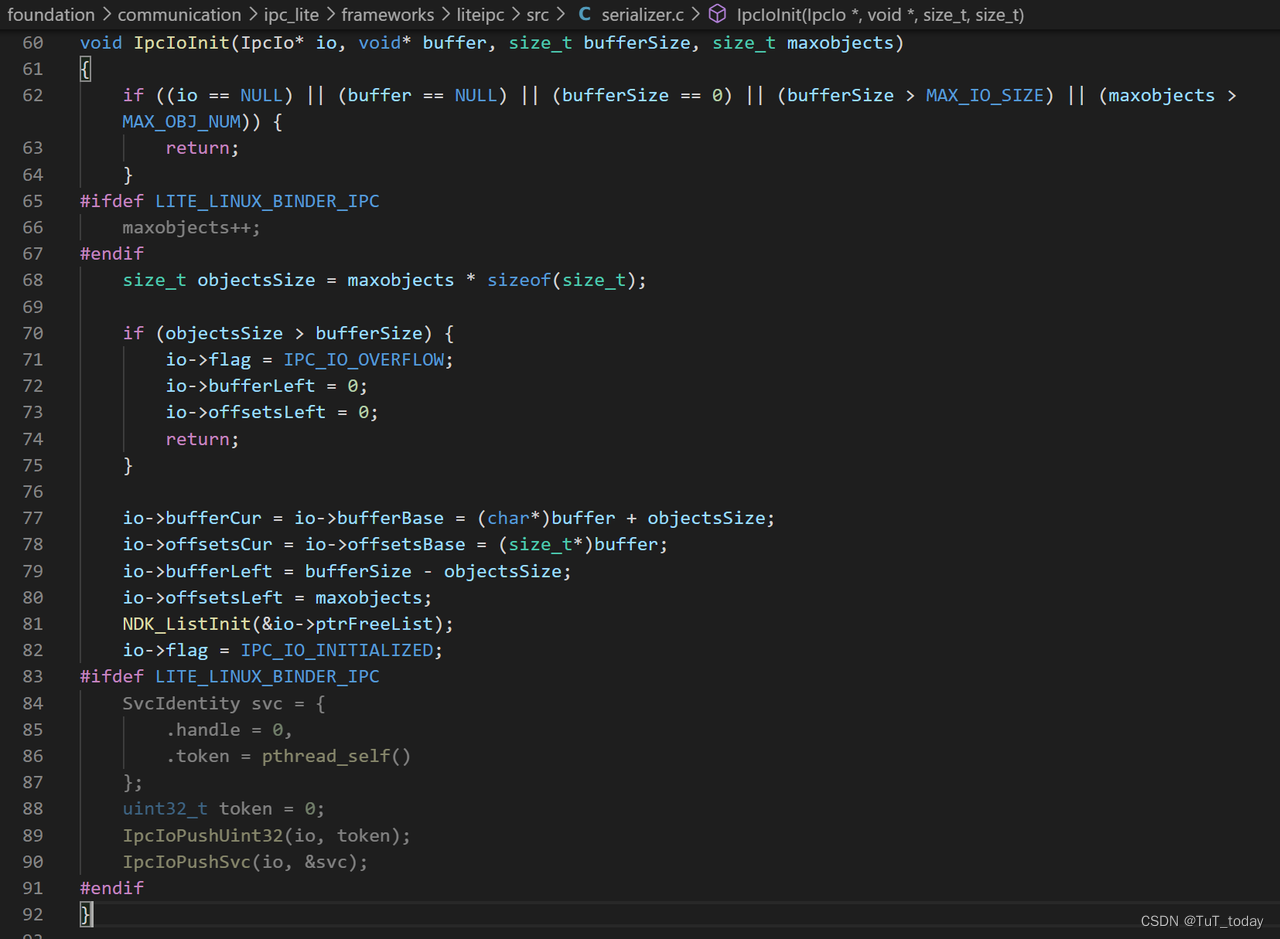The width and height of the screenshot is (1280, 939).
Task: Select ipc_lite in the breadcrumb path
Action: coord(291,15)
